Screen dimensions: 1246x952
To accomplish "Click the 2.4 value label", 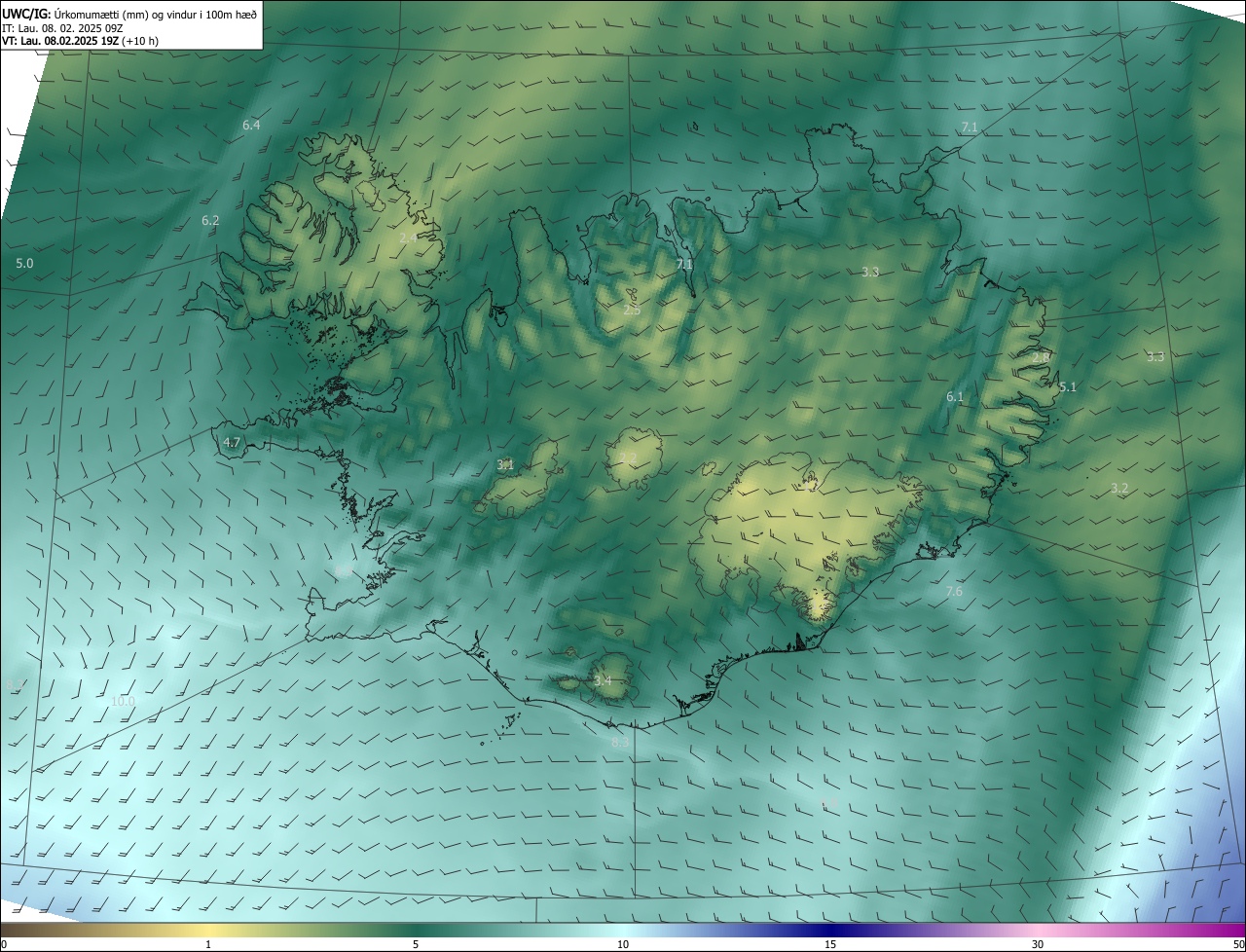I will point(408,238).
